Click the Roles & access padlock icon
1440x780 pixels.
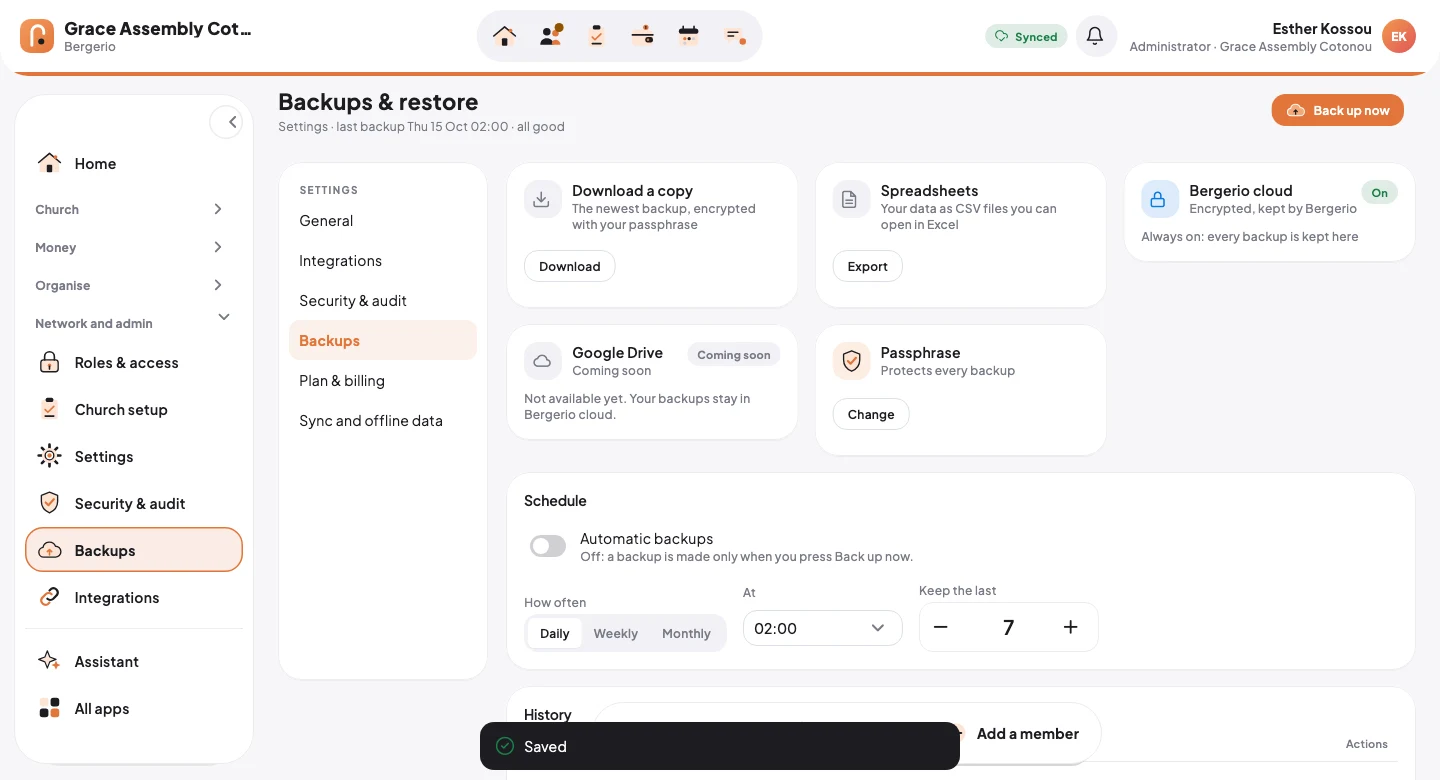click(x=49, y=363)
